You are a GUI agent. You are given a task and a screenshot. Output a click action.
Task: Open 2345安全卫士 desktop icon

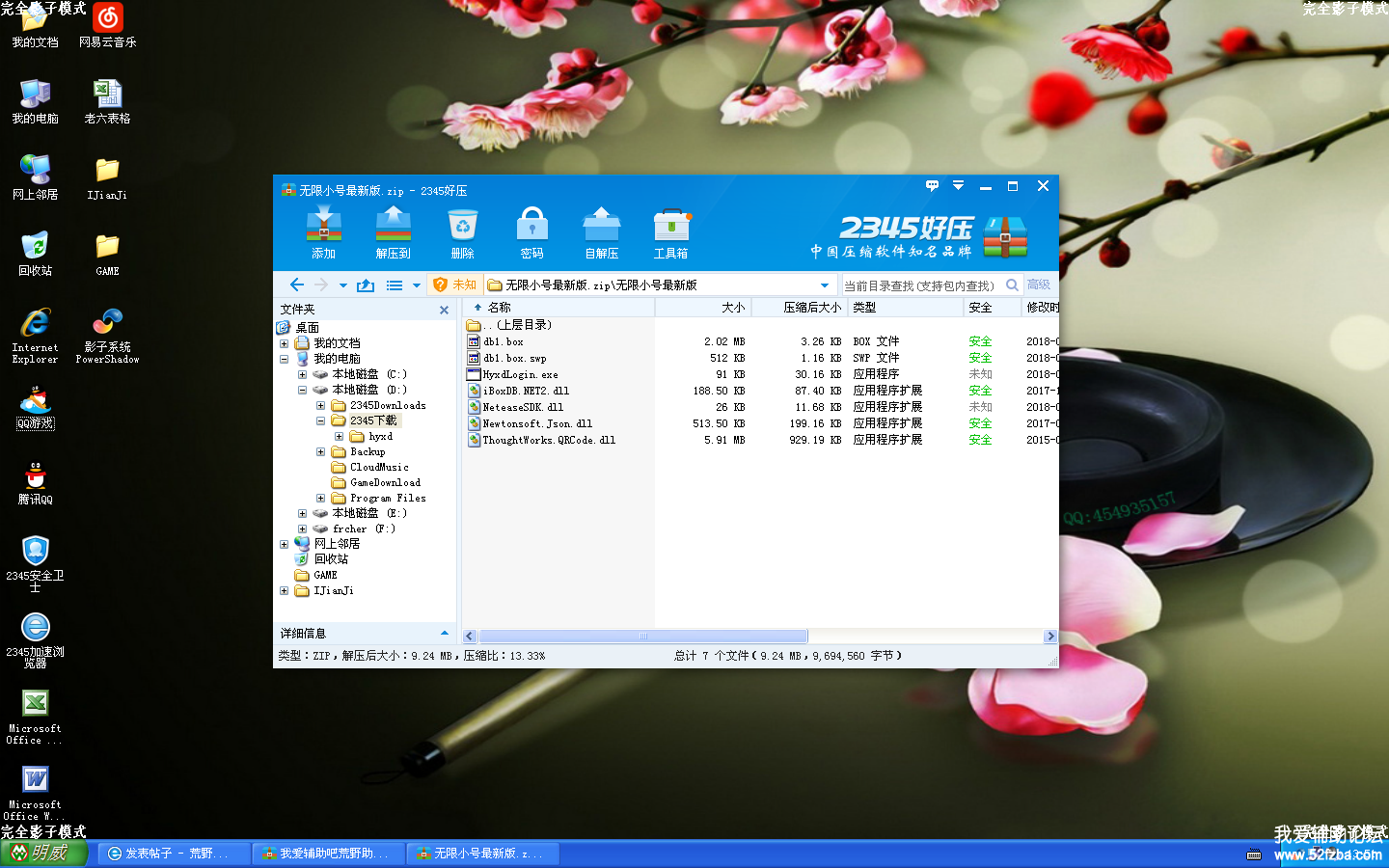36,563
